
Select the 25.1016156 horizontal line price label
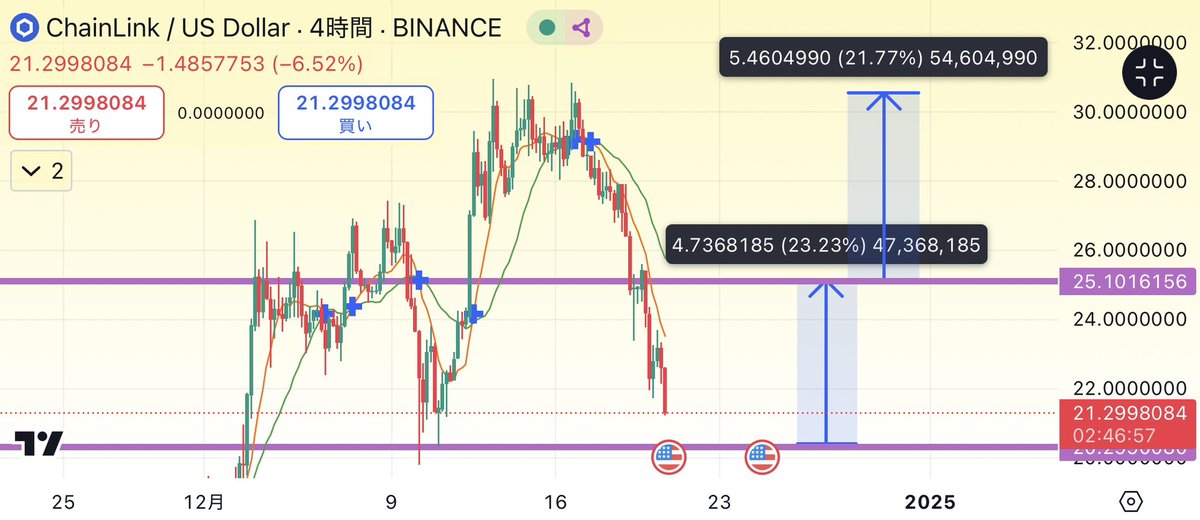point(1128,282)
